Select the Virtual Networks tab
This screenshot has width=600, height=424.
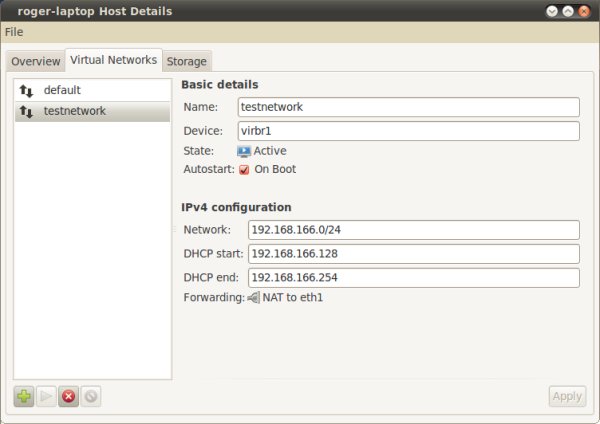point(113,60)
